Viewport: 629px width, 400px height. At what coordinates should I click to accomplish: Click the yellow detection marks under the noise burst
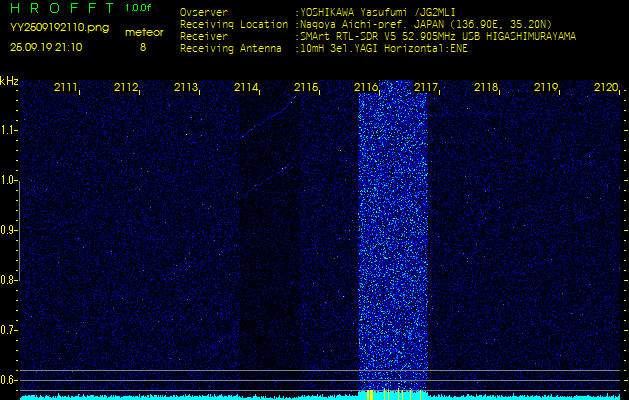(394, 395)
